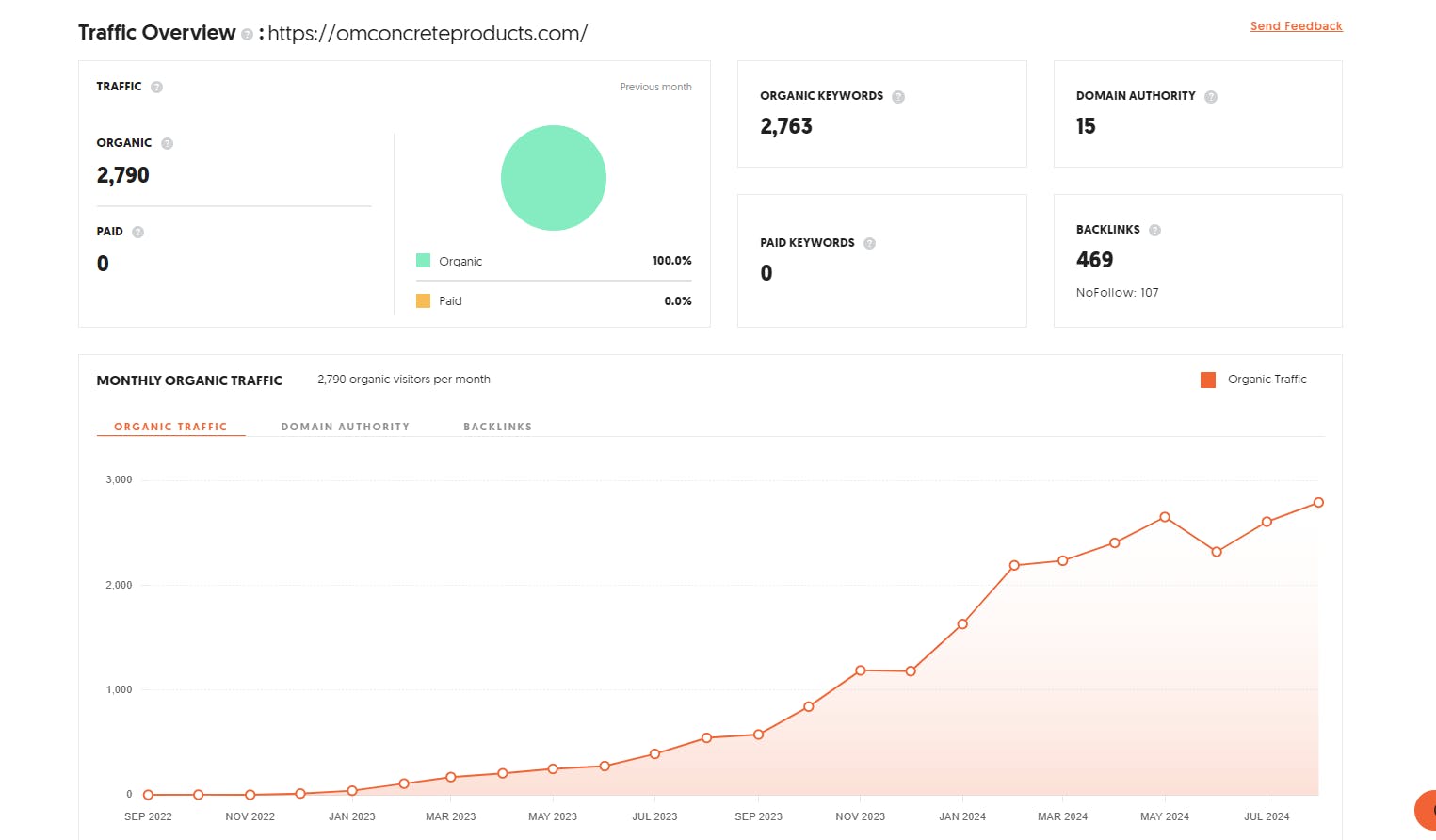The height and width of the screenshot is (840, 1436).
Task: Open the Send Feedback link
Action: [x=1296, y=26]
